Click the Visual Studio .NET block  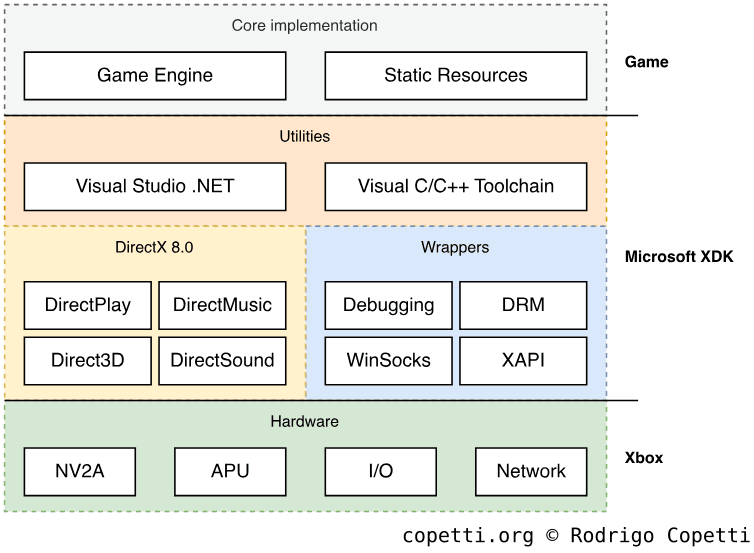(x=155, y=187)
